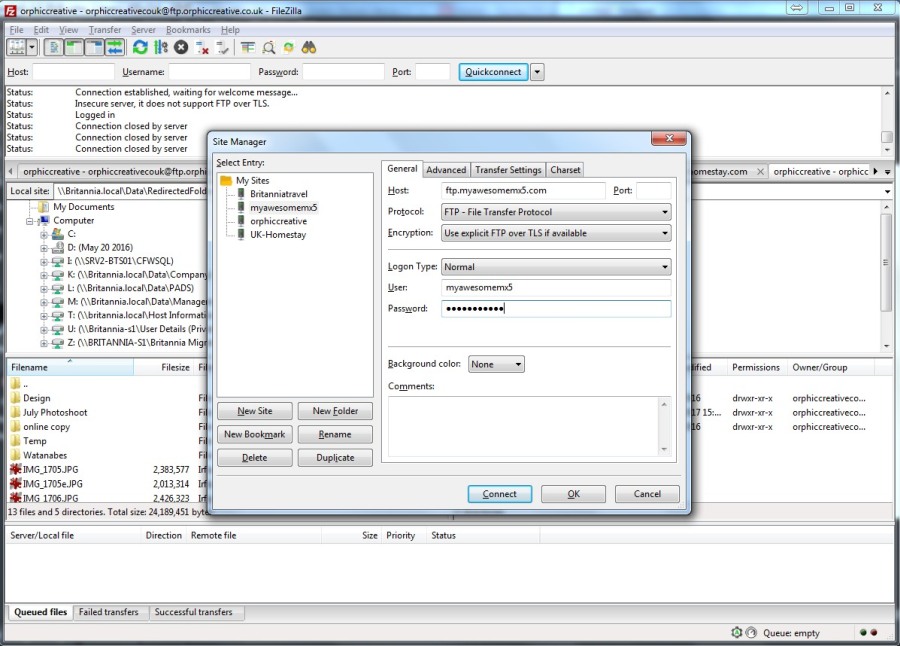Open the Quickconnect history dropdown arrow

[x=537, y=72]
